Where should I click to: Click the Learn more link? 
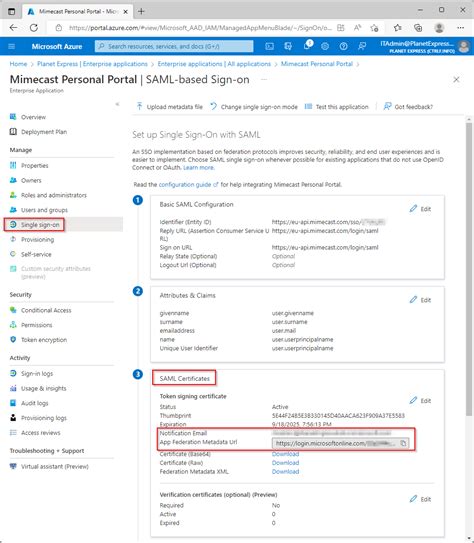(199, 168)
